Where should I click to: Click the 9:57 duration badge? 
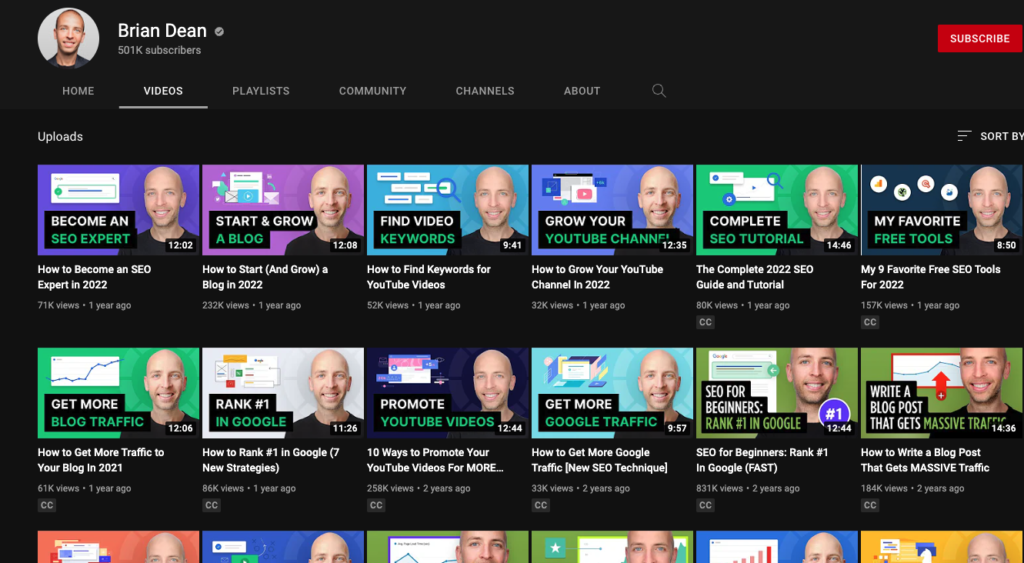click(677, 428)
